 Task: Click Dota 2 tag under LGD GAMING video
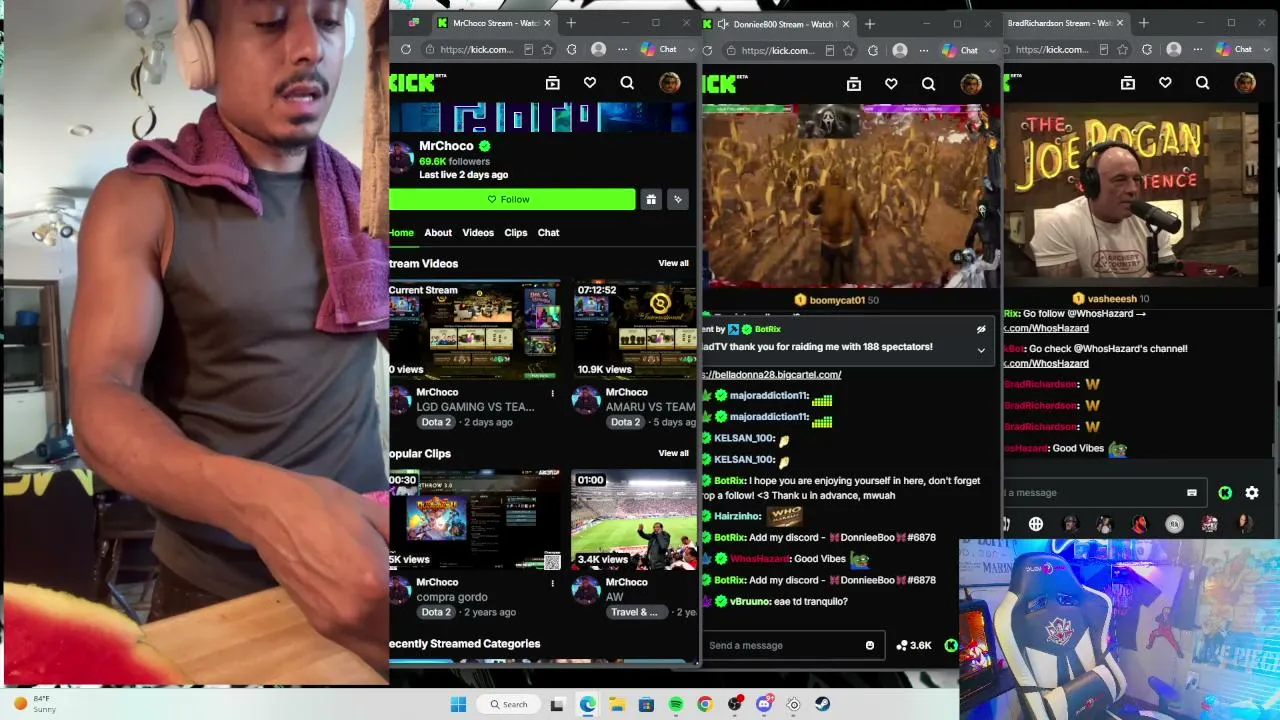[436, 422]
